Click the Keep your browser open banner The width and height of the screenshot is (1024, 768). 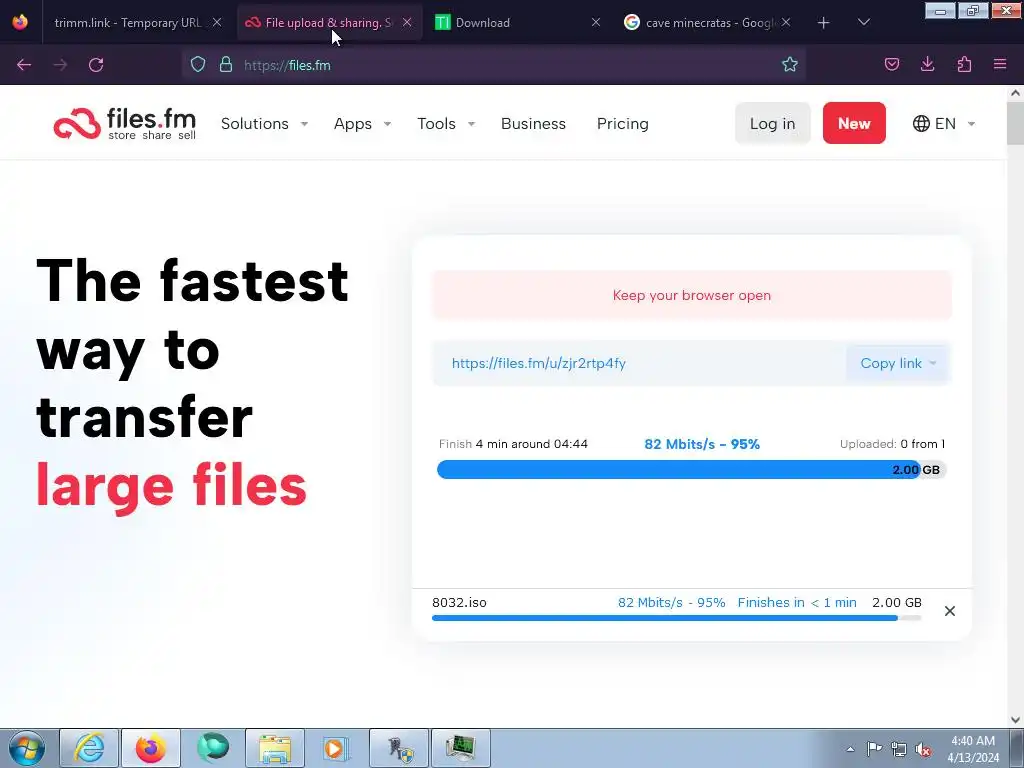(x=692, y=295)
